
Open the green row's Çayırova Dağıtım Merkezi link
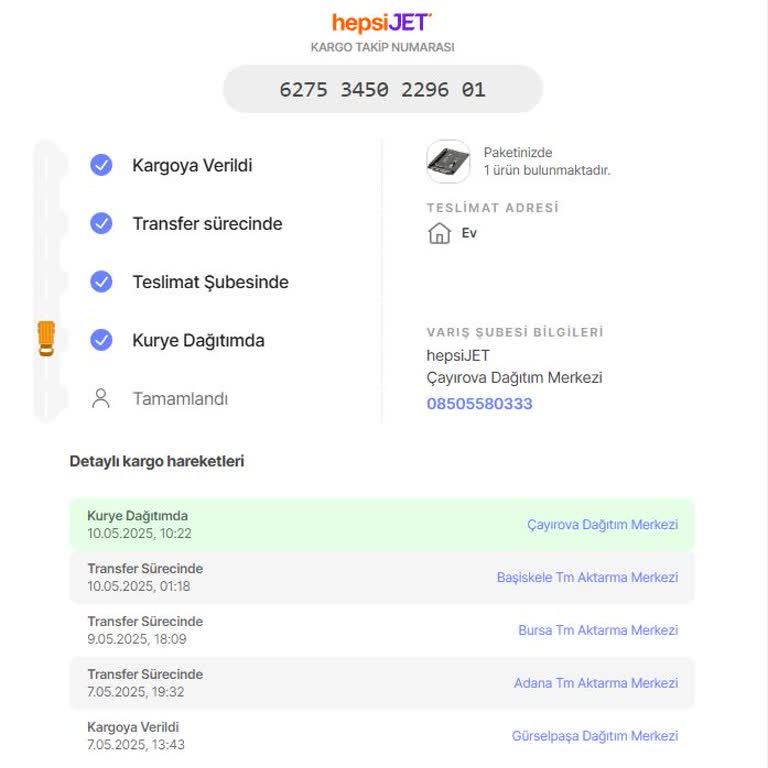point(602,525)
